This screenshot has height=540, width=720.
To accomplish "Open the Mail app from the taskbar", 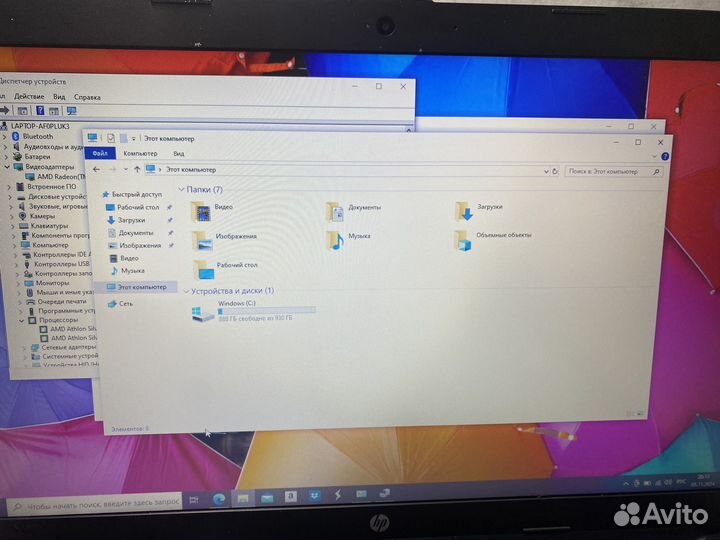I will tap(267, 498).
